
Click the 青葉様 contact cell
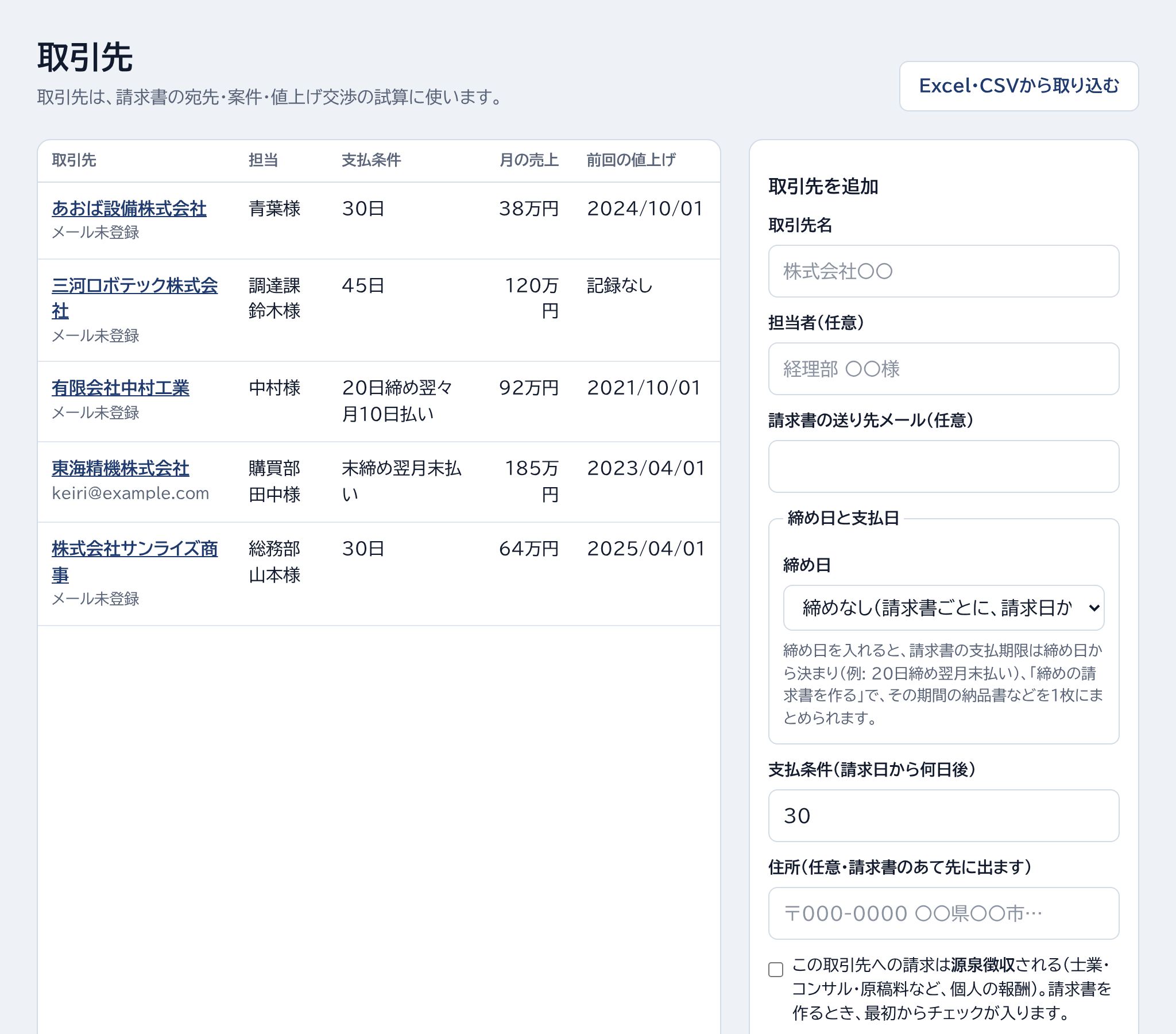click(x=274, y=209)
